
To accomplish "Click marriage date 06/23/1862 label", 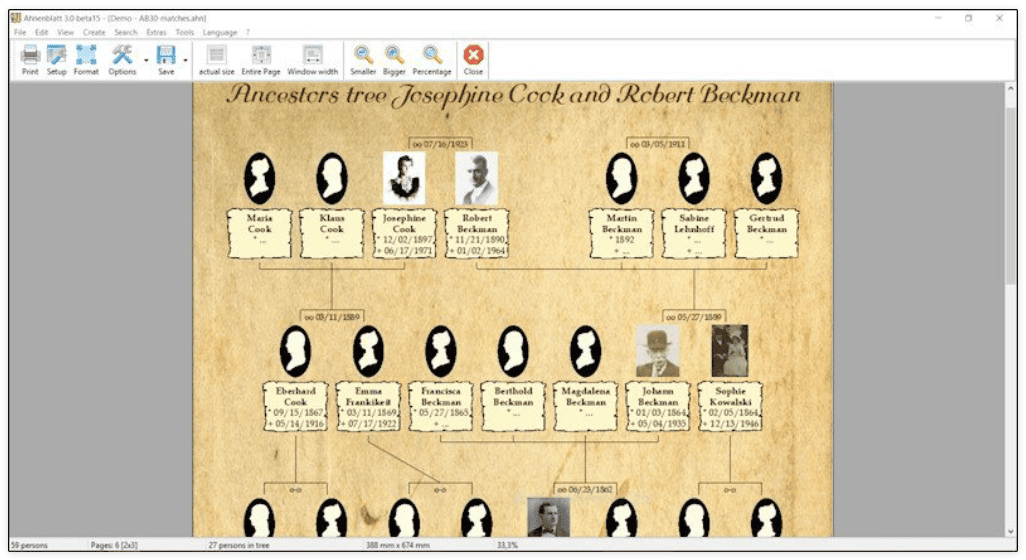I will coord(585,489).
